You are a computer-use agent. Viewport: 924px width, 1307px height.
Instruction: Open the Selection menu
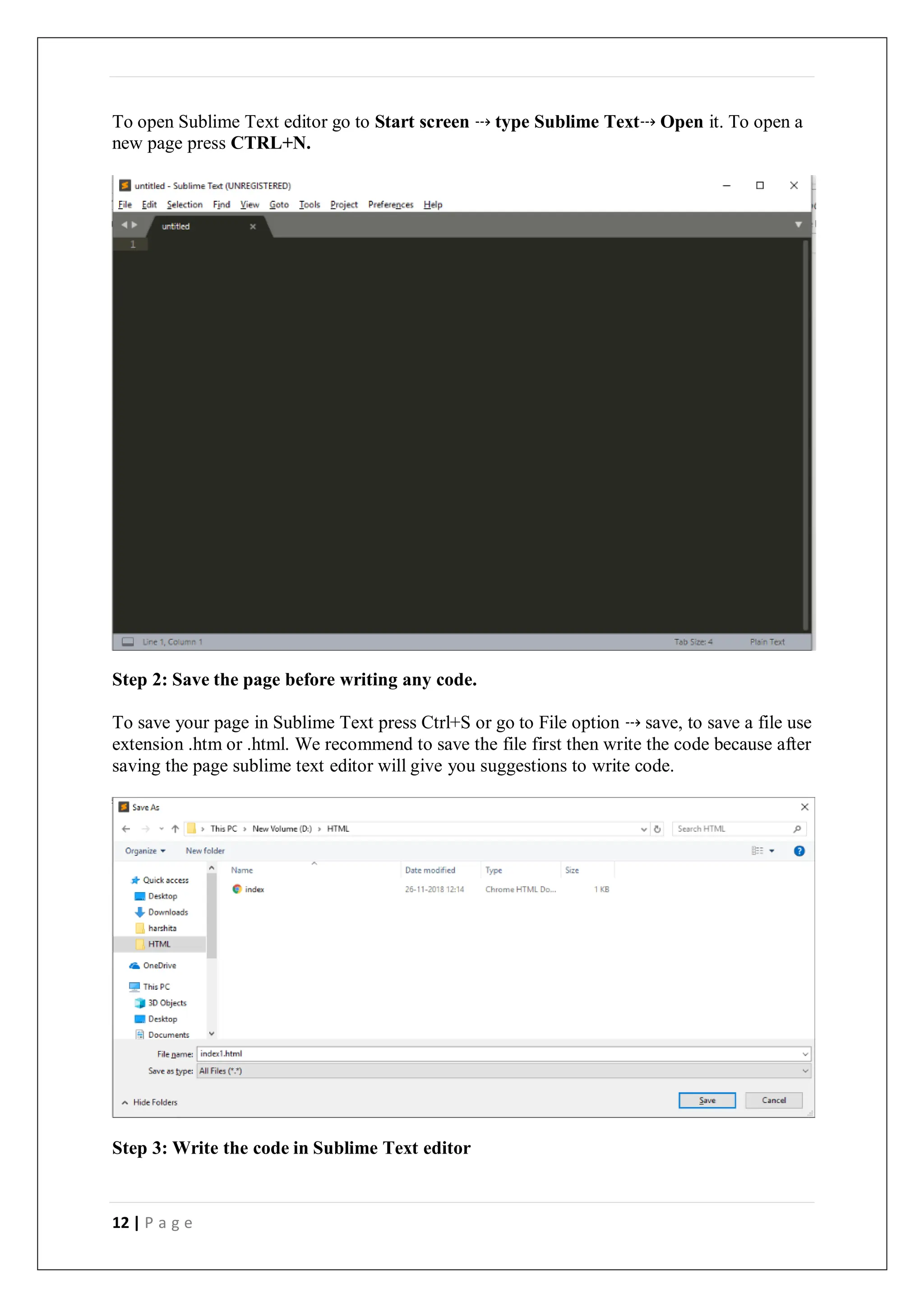click(185, 204)
